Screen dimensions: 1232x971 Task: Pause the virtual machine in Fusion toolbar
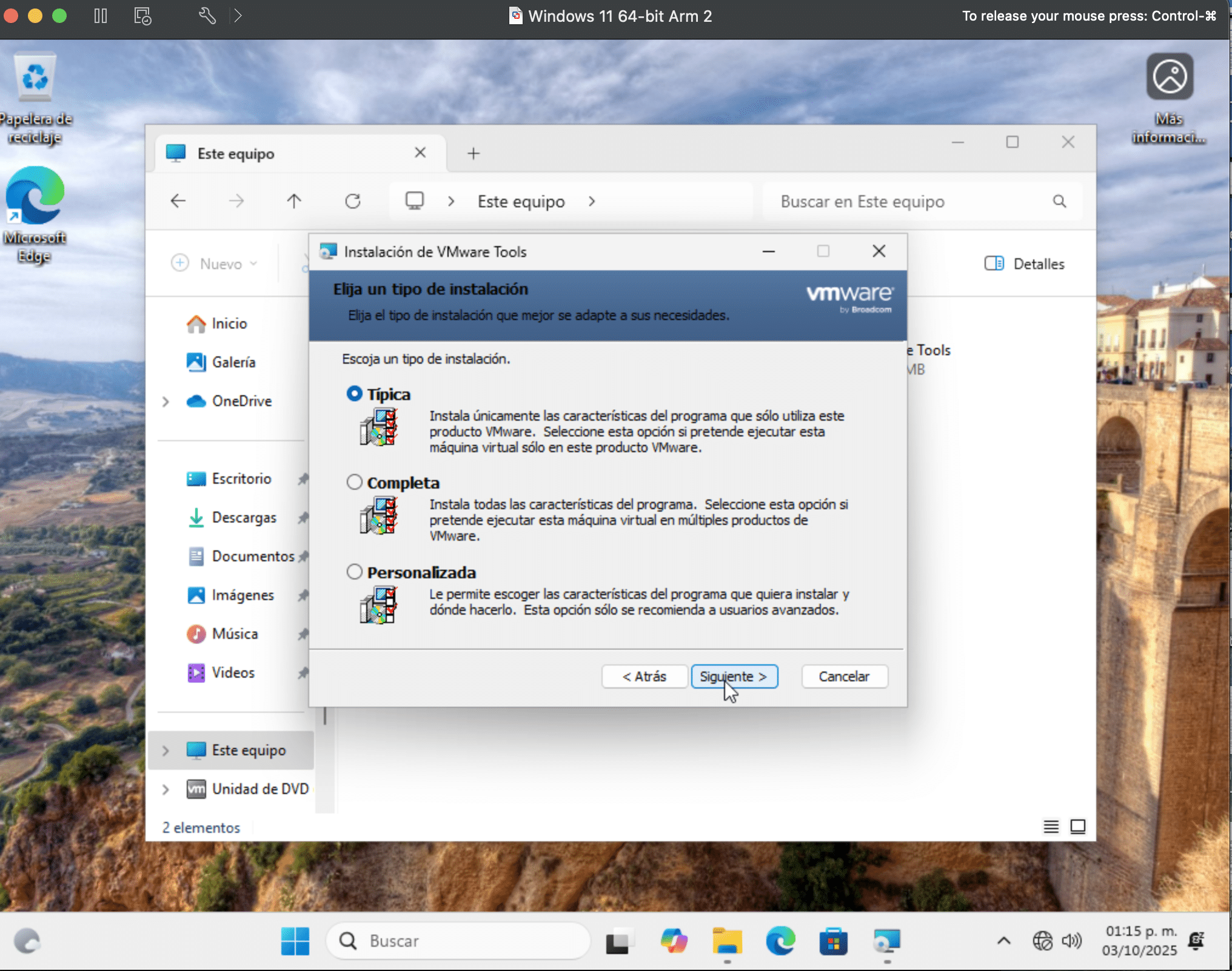coord(101,16)
